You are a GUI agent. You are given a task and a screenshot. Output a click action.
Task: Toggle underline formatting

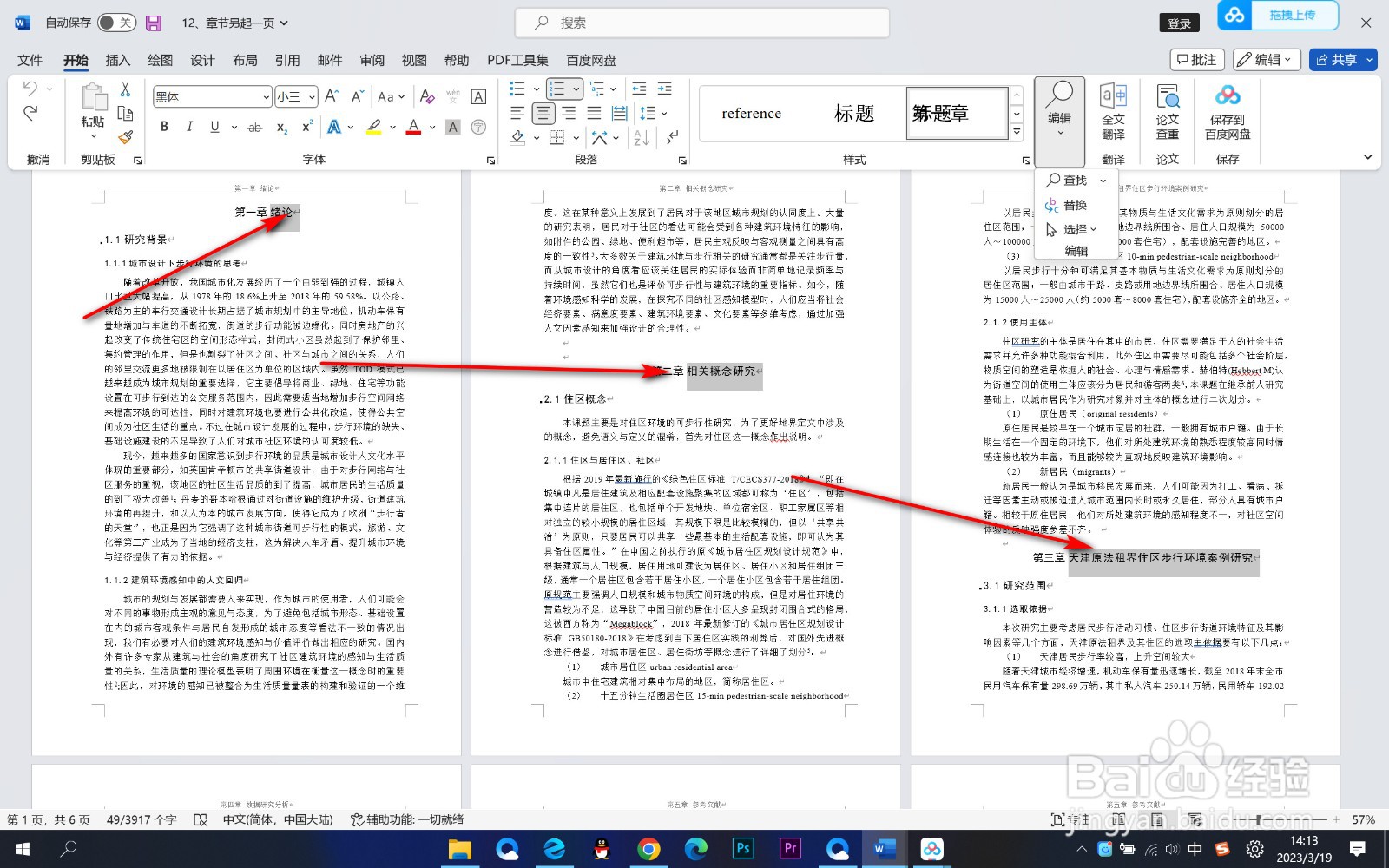[213, 127]
